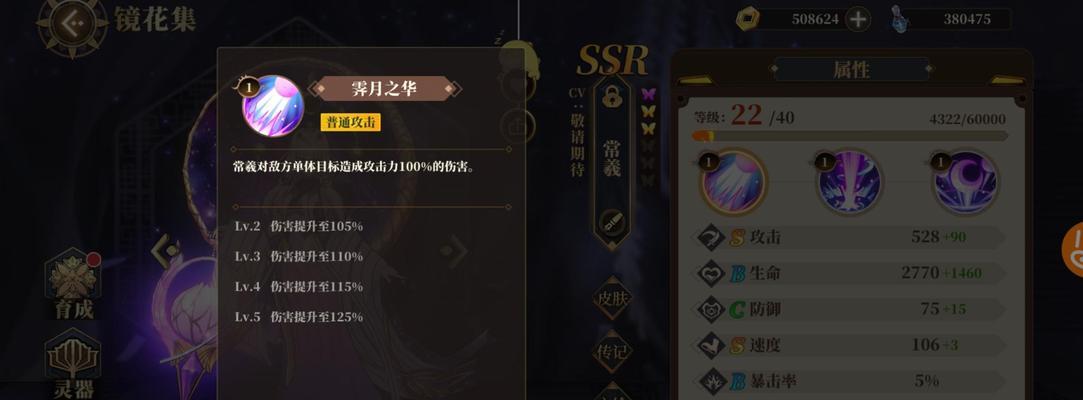1083x400 pixels.
Task: Select the second skill icon in 属性 panel
Action: click(x=849, y=182)
